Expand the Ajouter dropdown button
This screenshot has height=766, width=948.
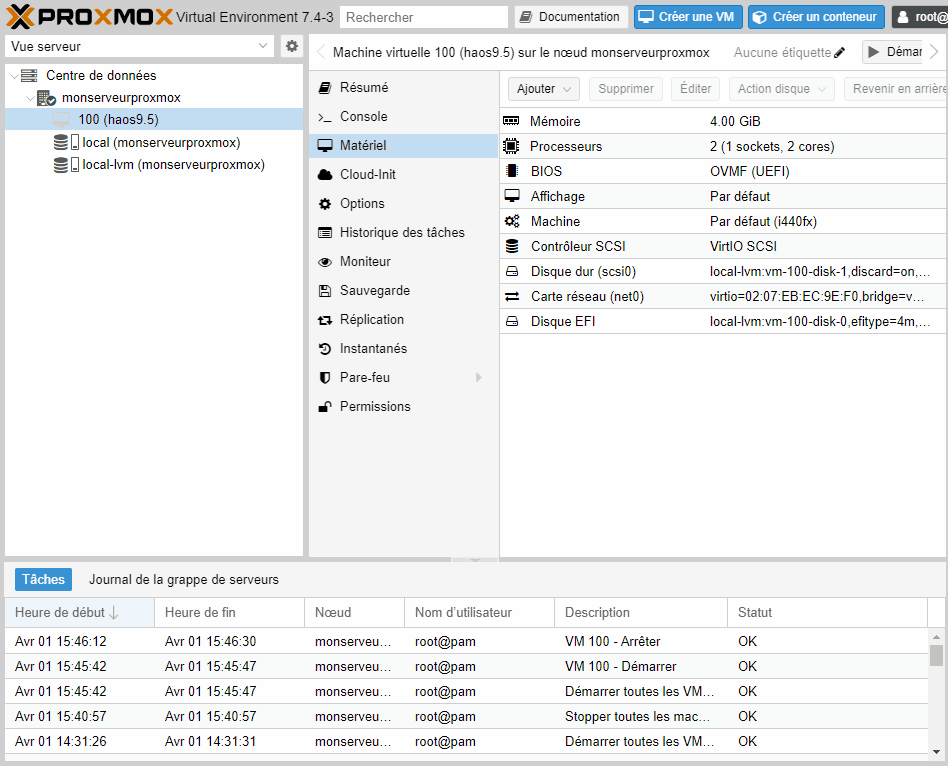[x=543, y=89]
